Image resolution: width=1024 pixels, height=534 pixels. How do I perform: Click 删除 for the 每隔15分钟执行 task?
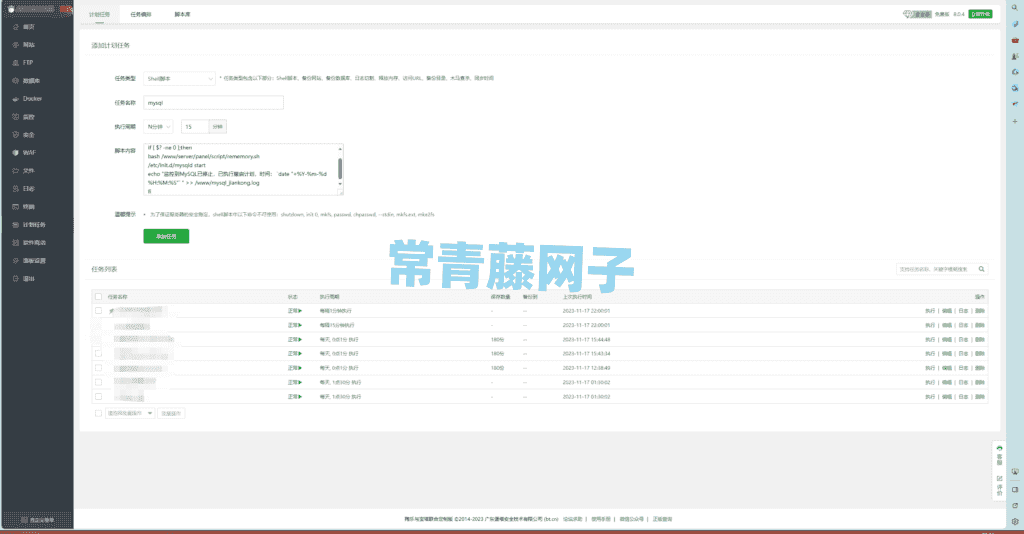(980, 325)
